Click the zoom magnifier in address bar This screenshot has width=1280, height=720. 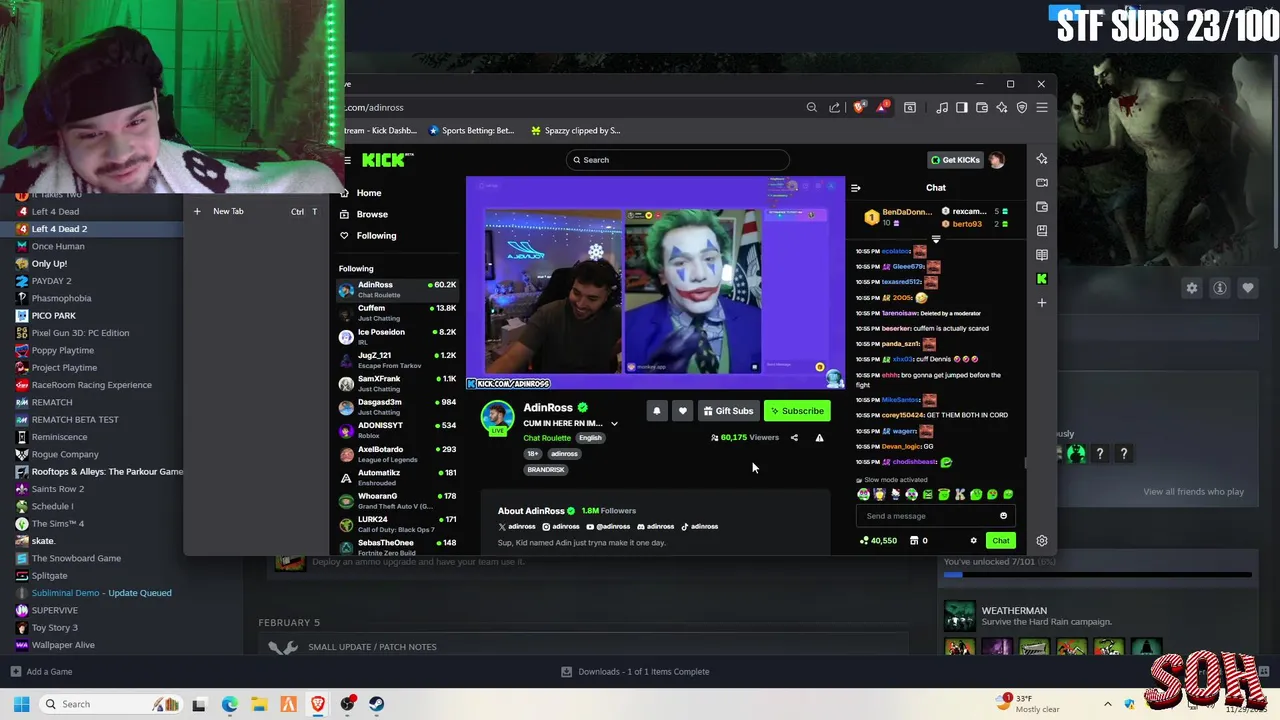[x=811, y=107]
